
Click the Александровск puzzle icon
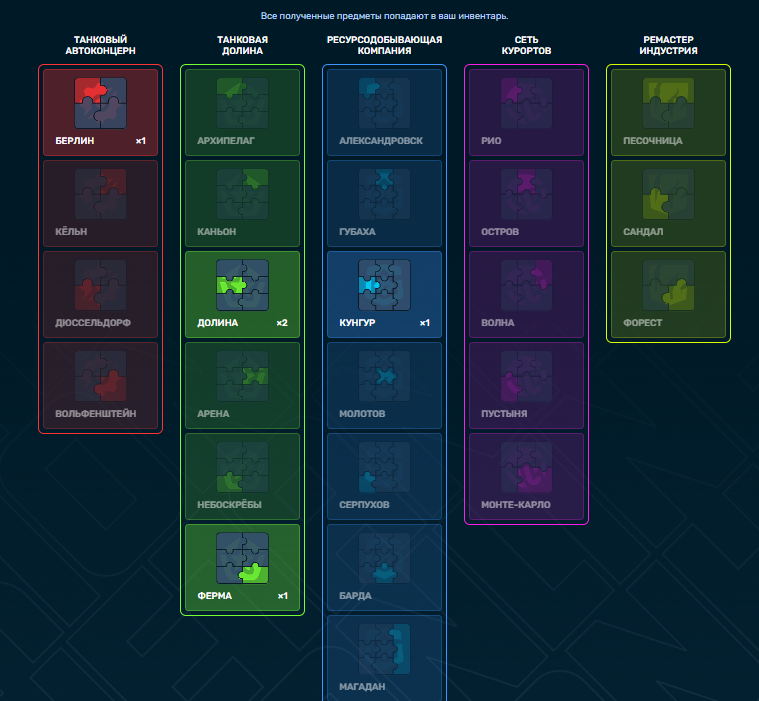[x=384, y=103]
